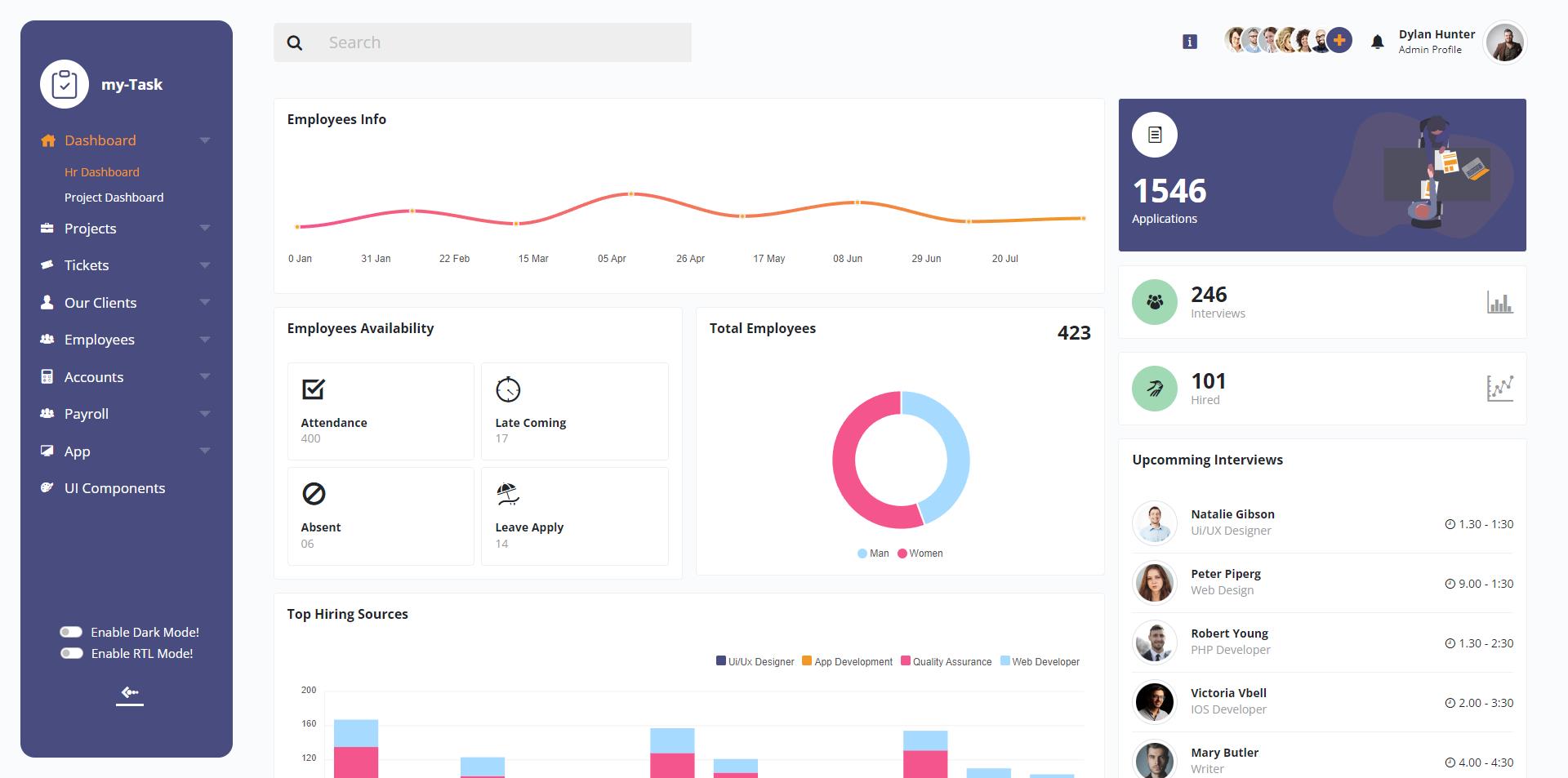Open Natalie Gibson interview entry

1322,522
